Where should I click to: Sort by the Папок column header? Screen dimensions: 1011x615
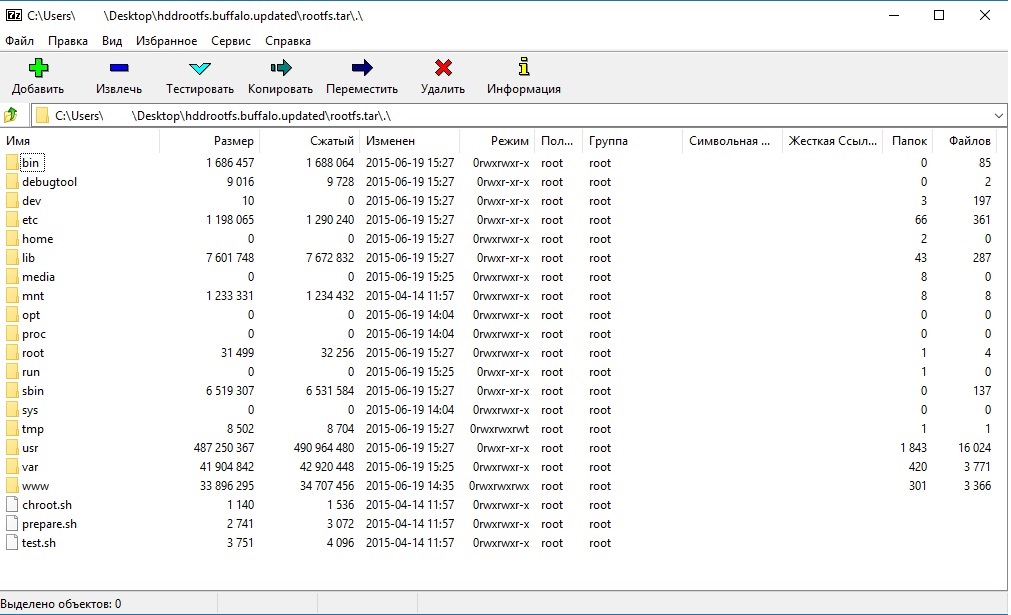(908, 141)
